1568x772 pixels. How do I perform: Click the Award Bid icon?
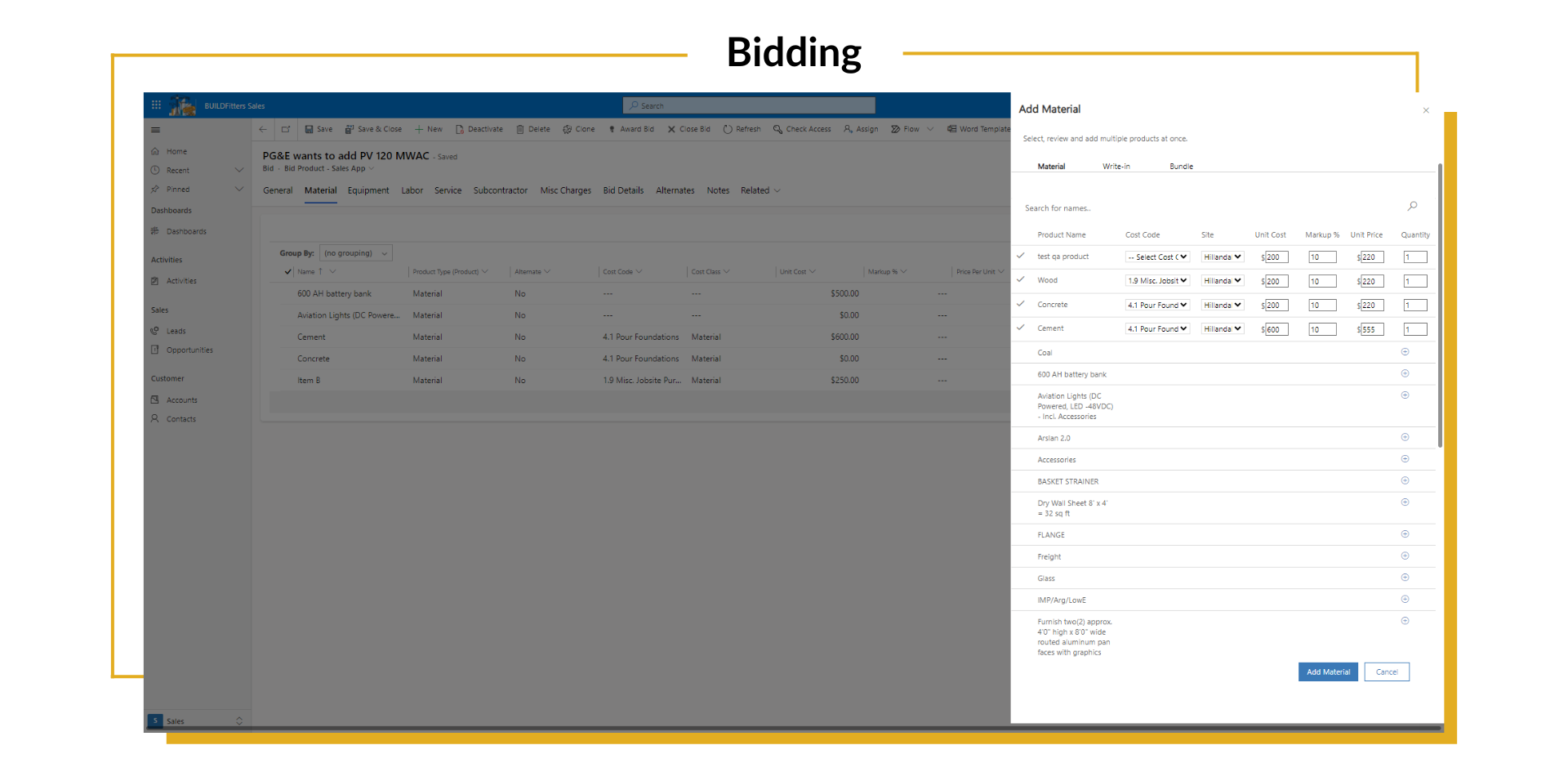tap(613, 129)
